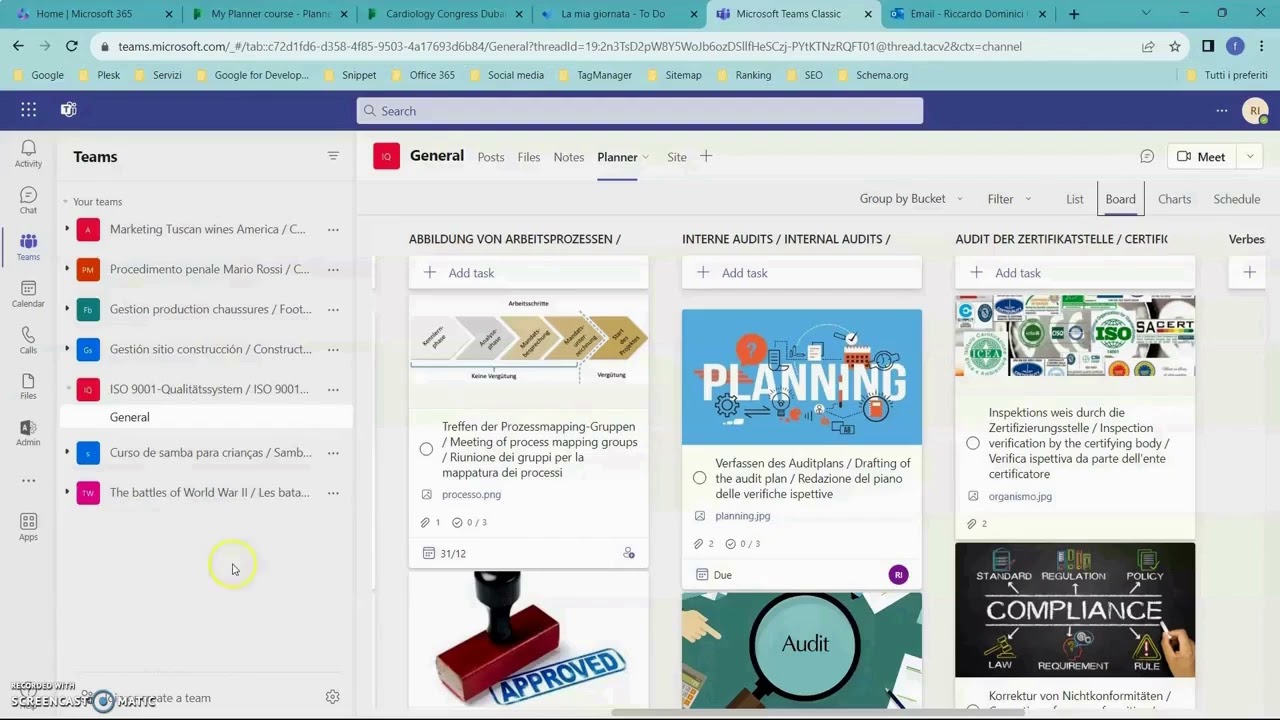Open the Site tab
This screenshot has height=720, width=1280.
[677, 157]
